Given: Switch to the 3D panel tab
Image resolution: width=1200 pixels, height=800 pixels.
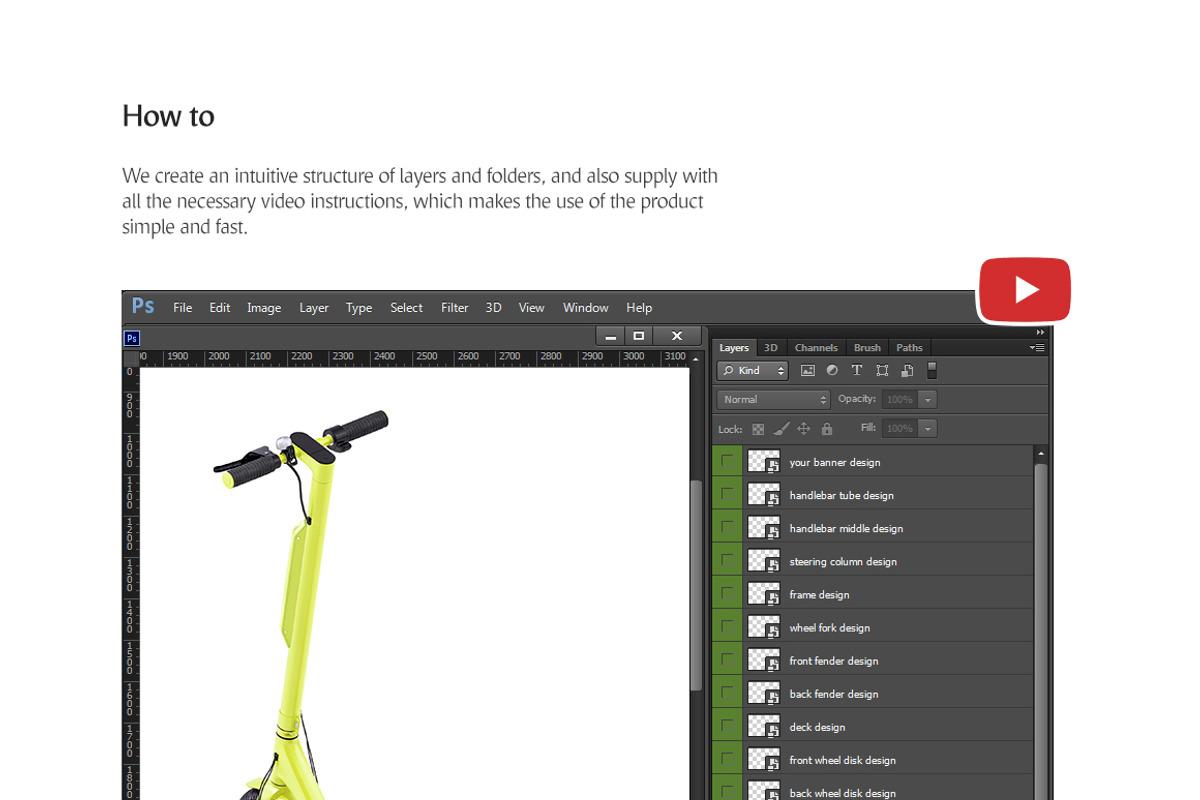Looking at the screenshot, I should (770, 348).
